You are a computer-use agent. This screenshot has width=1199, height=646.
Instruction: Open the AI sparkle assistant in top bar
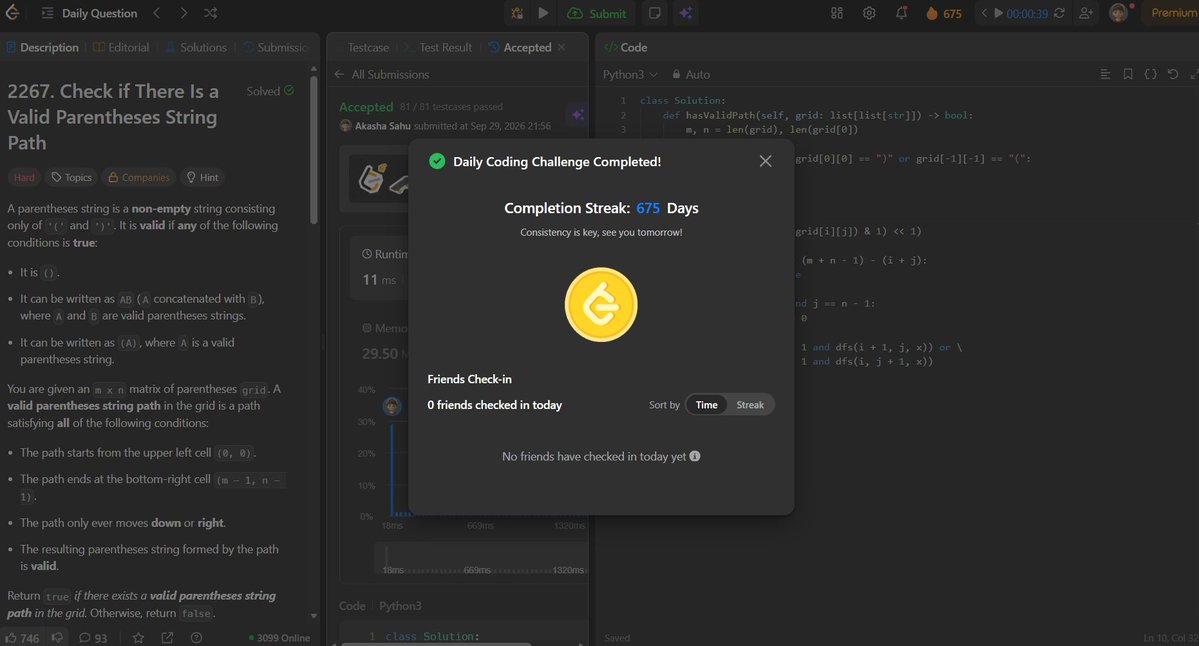[x=686, y=13]
